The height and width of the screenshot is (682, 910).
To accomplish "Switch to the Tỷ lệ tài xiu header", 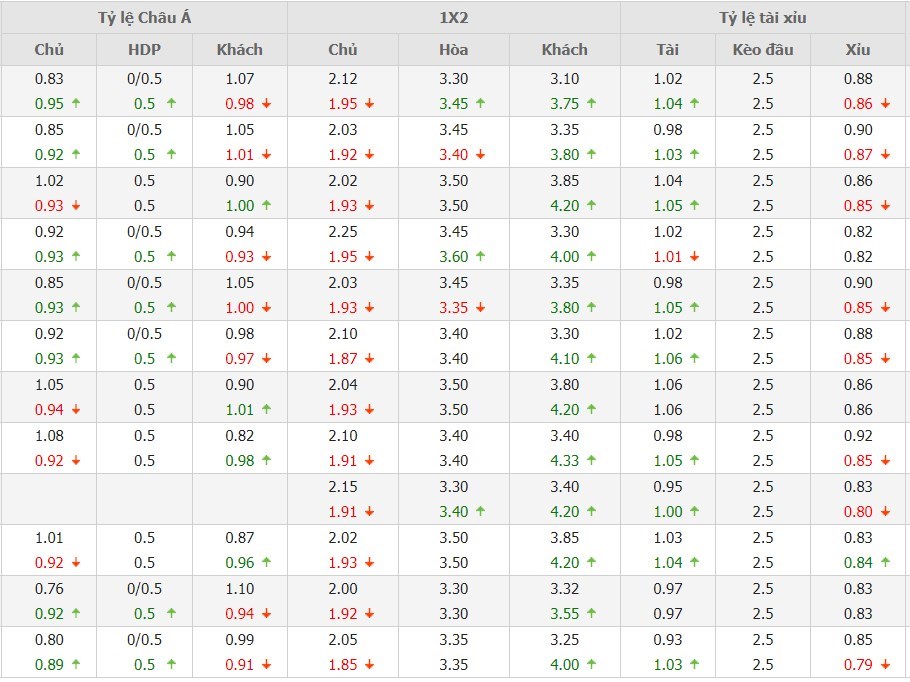I will click(x=763, y=18).
